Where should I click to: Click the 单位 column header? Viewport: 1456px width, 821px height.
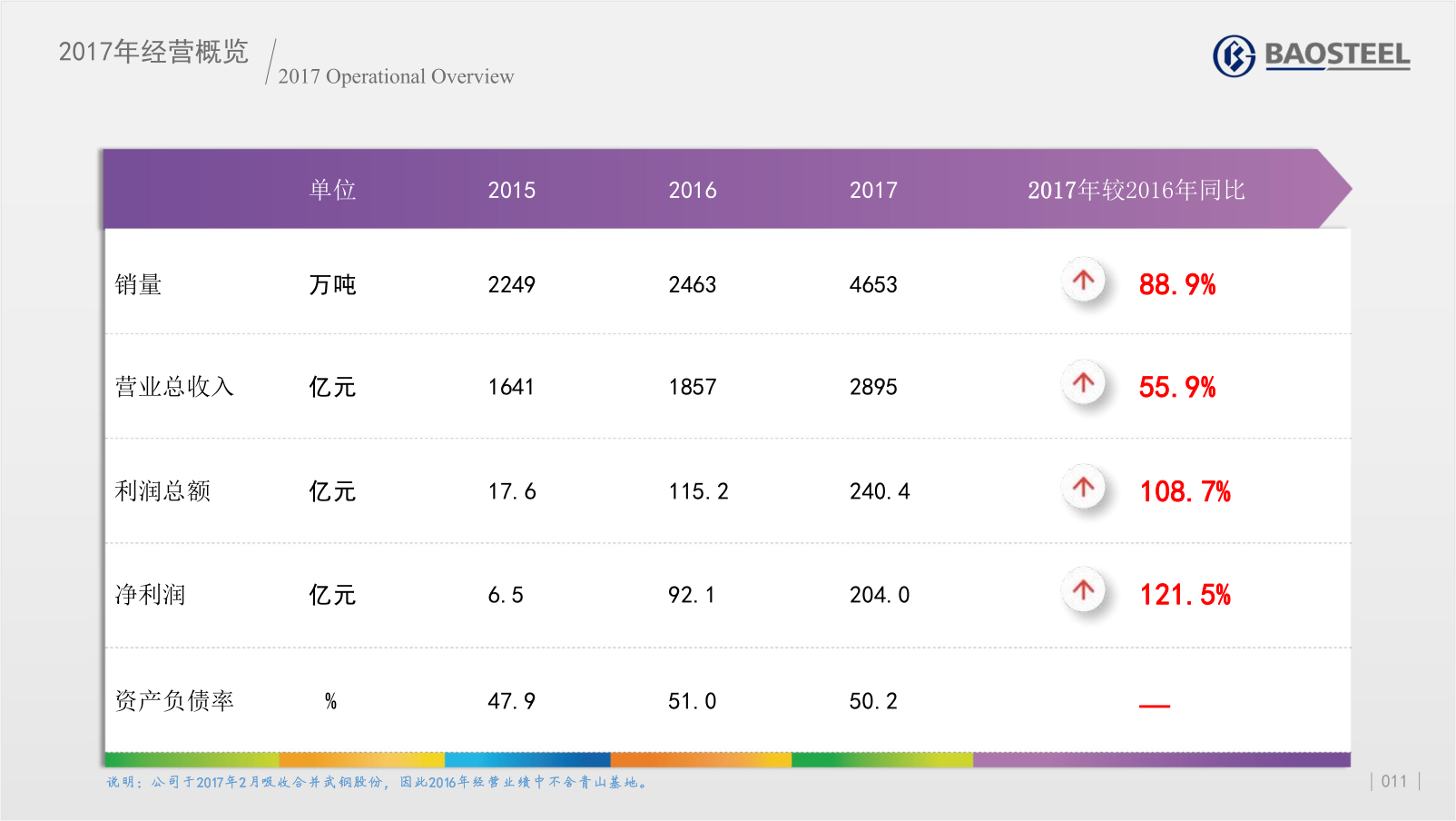point(332,190)
